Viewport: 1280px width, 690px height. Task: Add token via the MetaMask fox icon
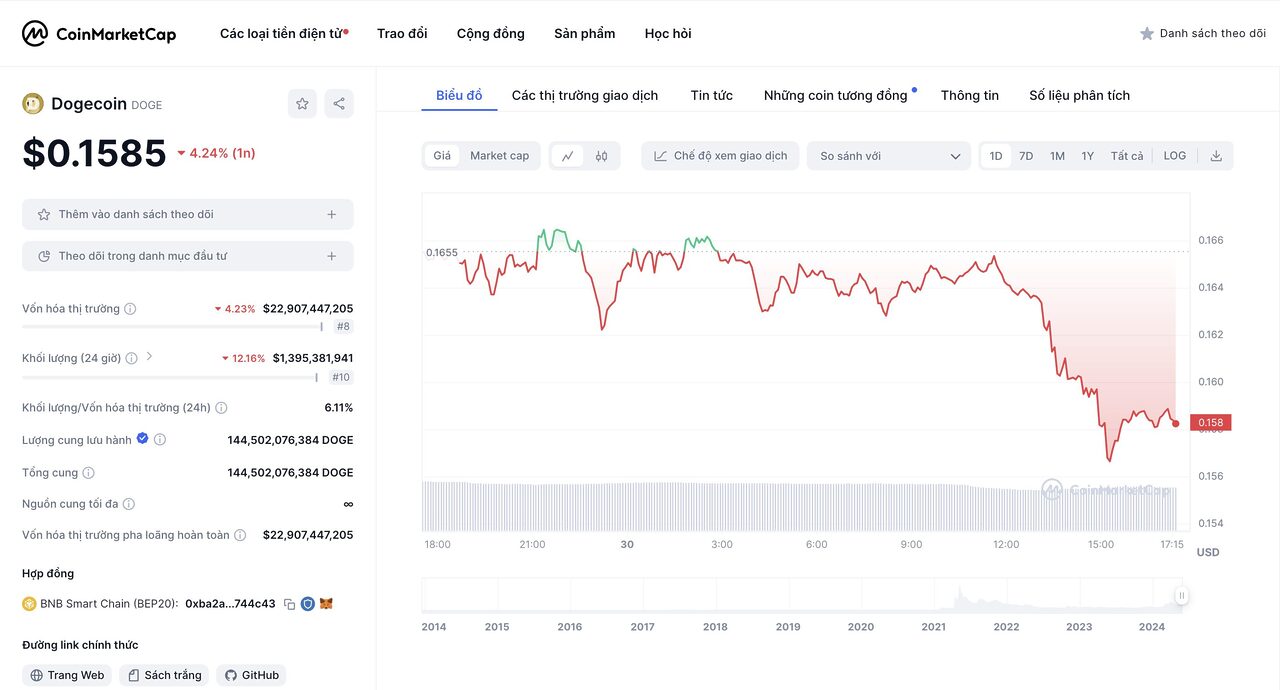coord(326,604)
